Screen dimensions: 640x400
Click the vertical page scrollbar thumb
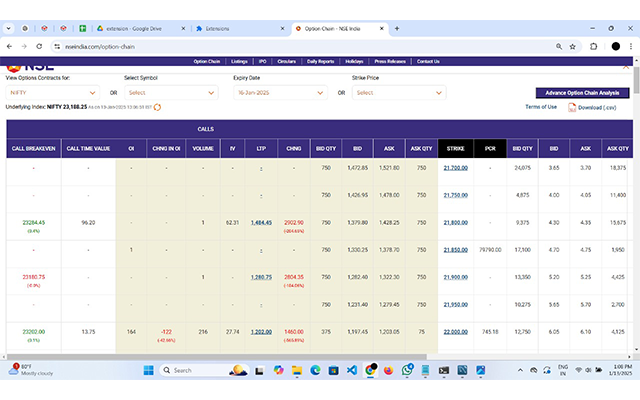[636, 80]
